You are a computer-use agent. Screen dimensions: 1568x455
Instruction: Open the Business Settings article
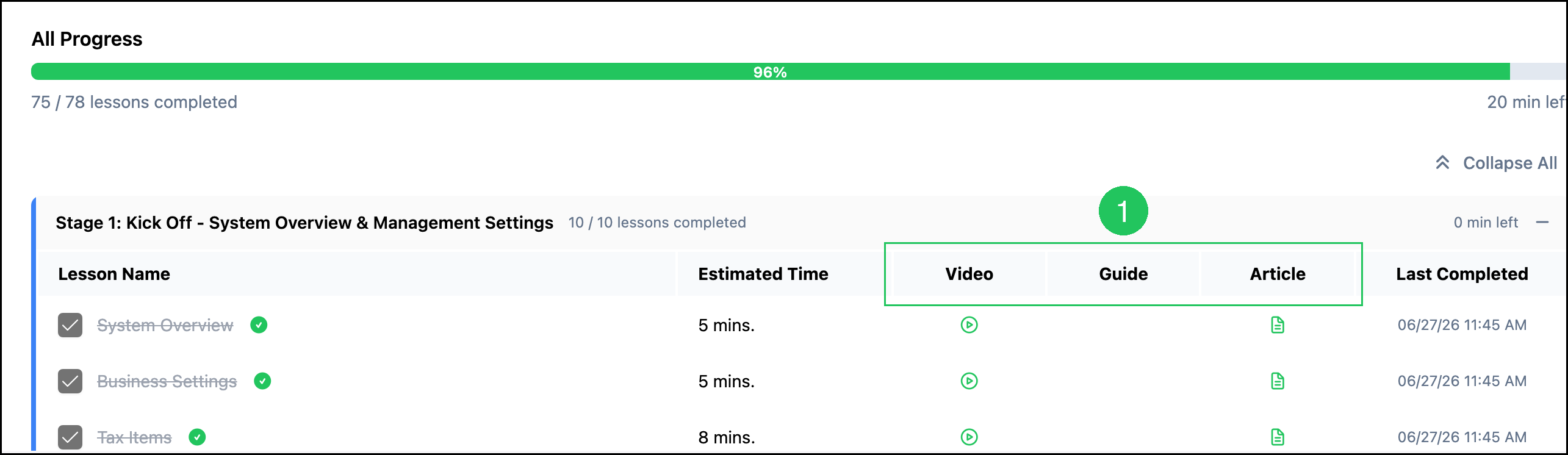click(1278, 381)
